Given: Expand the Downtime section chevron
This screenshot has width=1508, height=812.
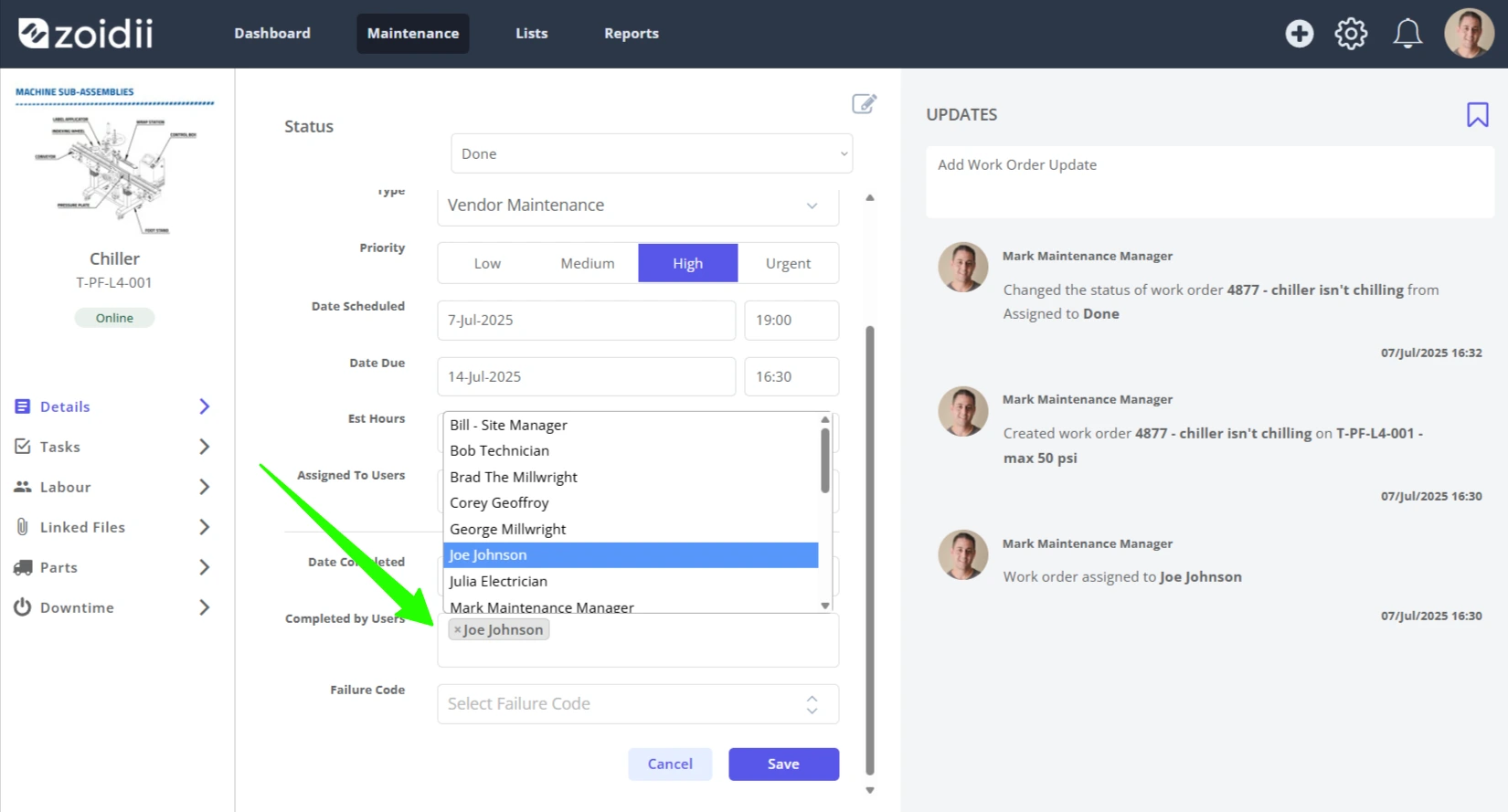Looking at the screenshot, I should (x=205, y=607).
